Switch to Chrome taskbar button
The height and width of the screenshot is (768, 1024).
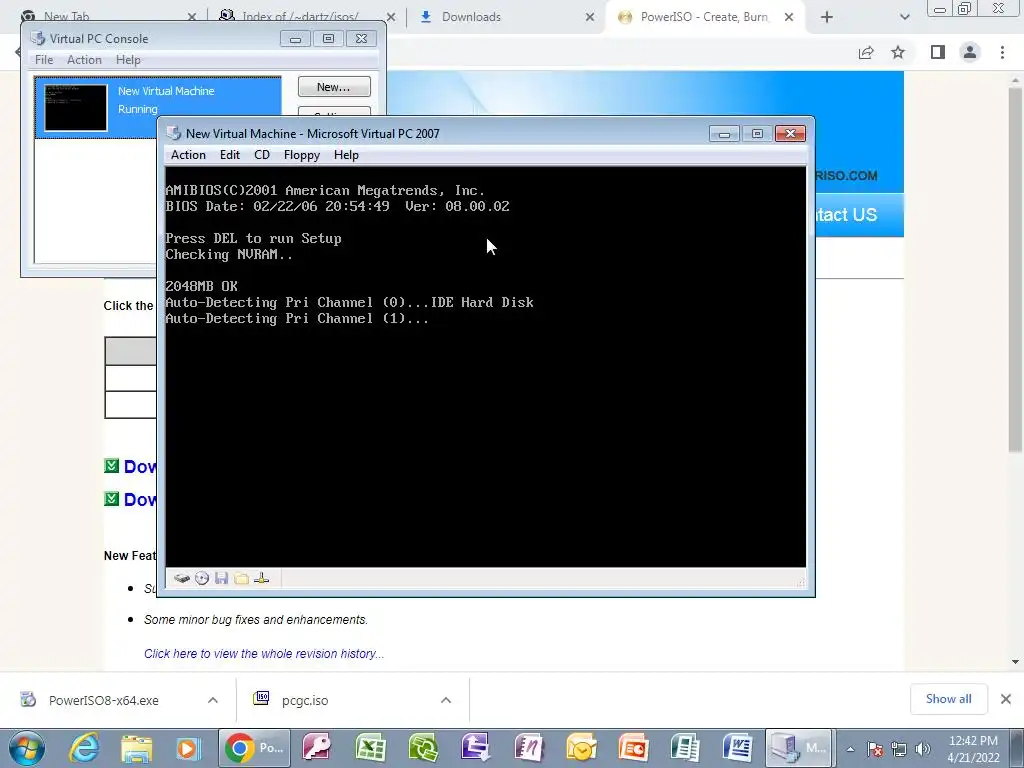click(x=254, y=748)
